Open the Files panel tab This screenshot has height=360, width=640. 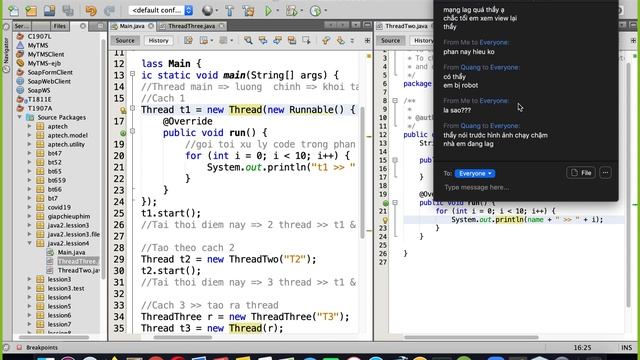60,26
